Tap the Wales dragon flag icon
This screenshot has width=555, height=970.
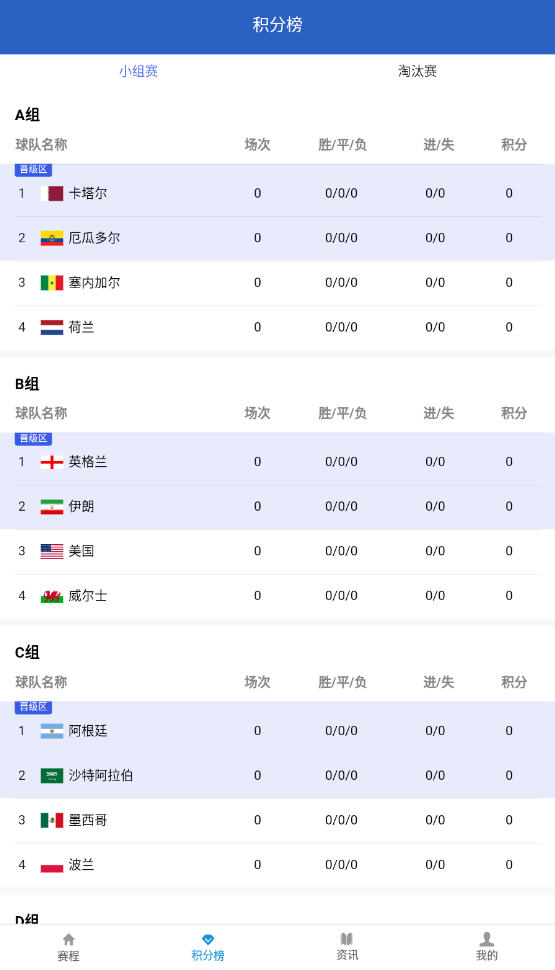click(52, 596)
